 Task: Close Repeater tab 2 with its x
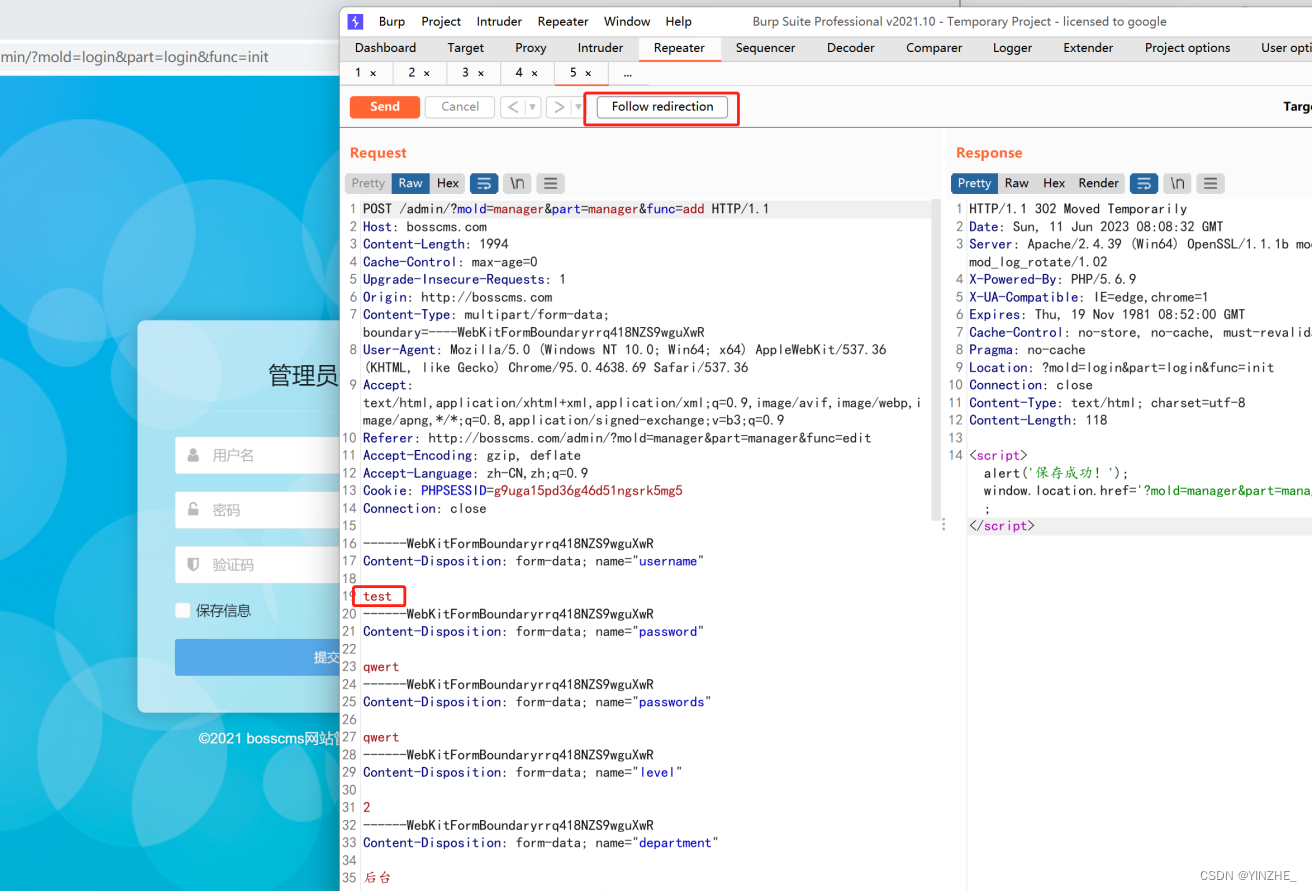(x=426, y=73)
